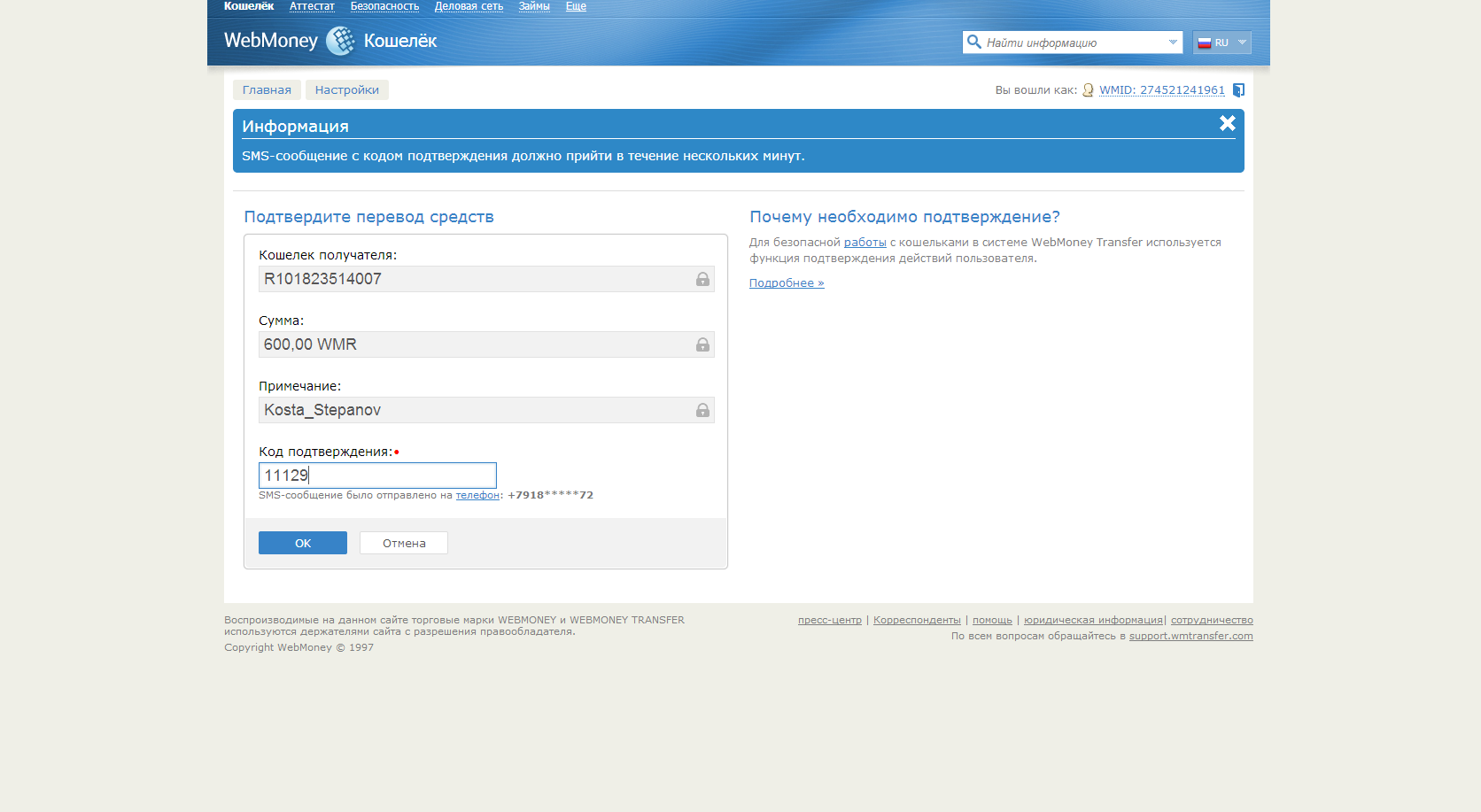Open the search field dropdown arrow
Screen dimensions: 1481x812
(1173, 42)
